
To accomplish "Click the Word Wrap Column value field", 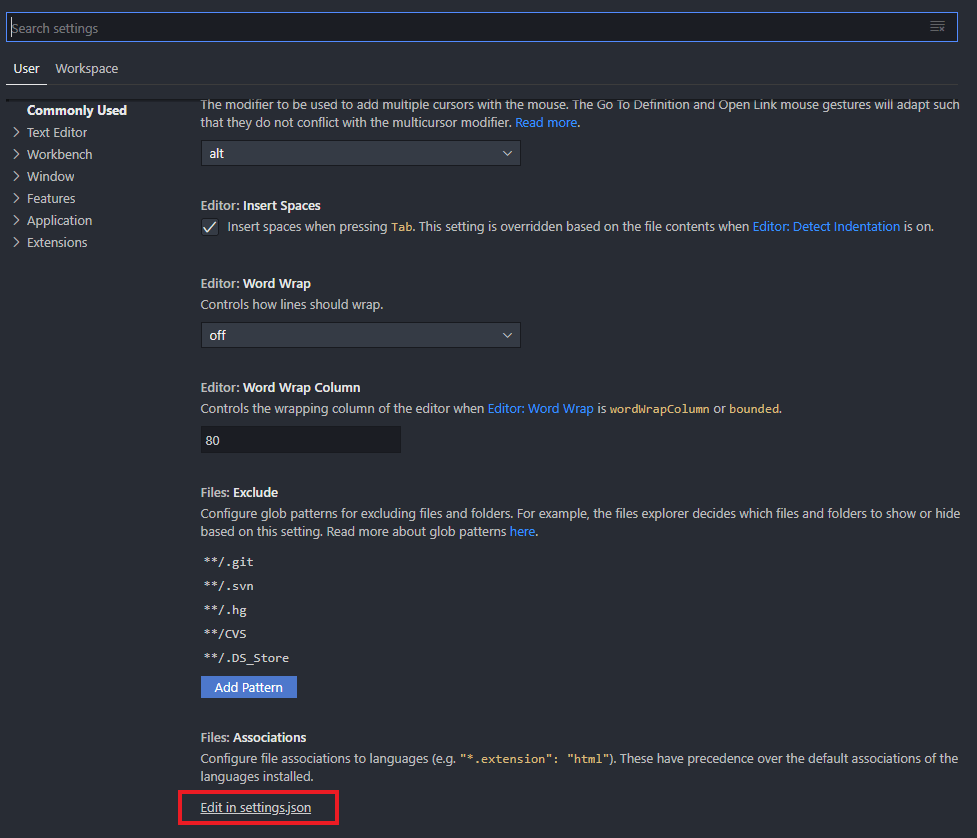I will point(300,440).
